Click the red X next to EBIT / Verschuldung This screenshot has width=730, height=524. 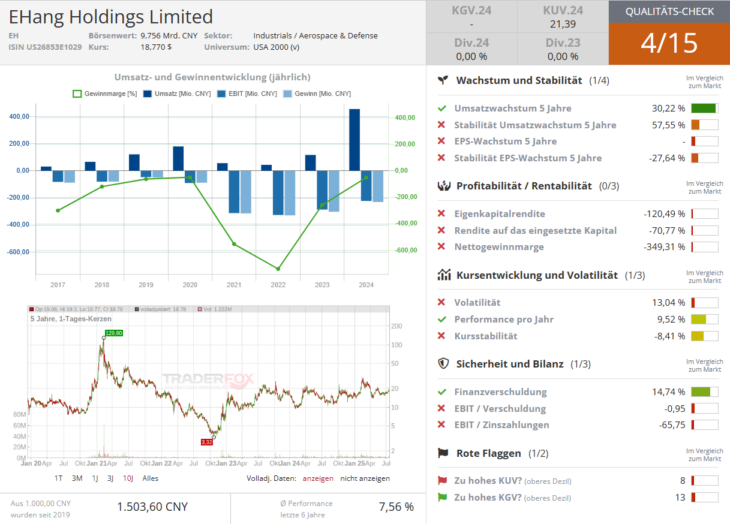[441, 408]
